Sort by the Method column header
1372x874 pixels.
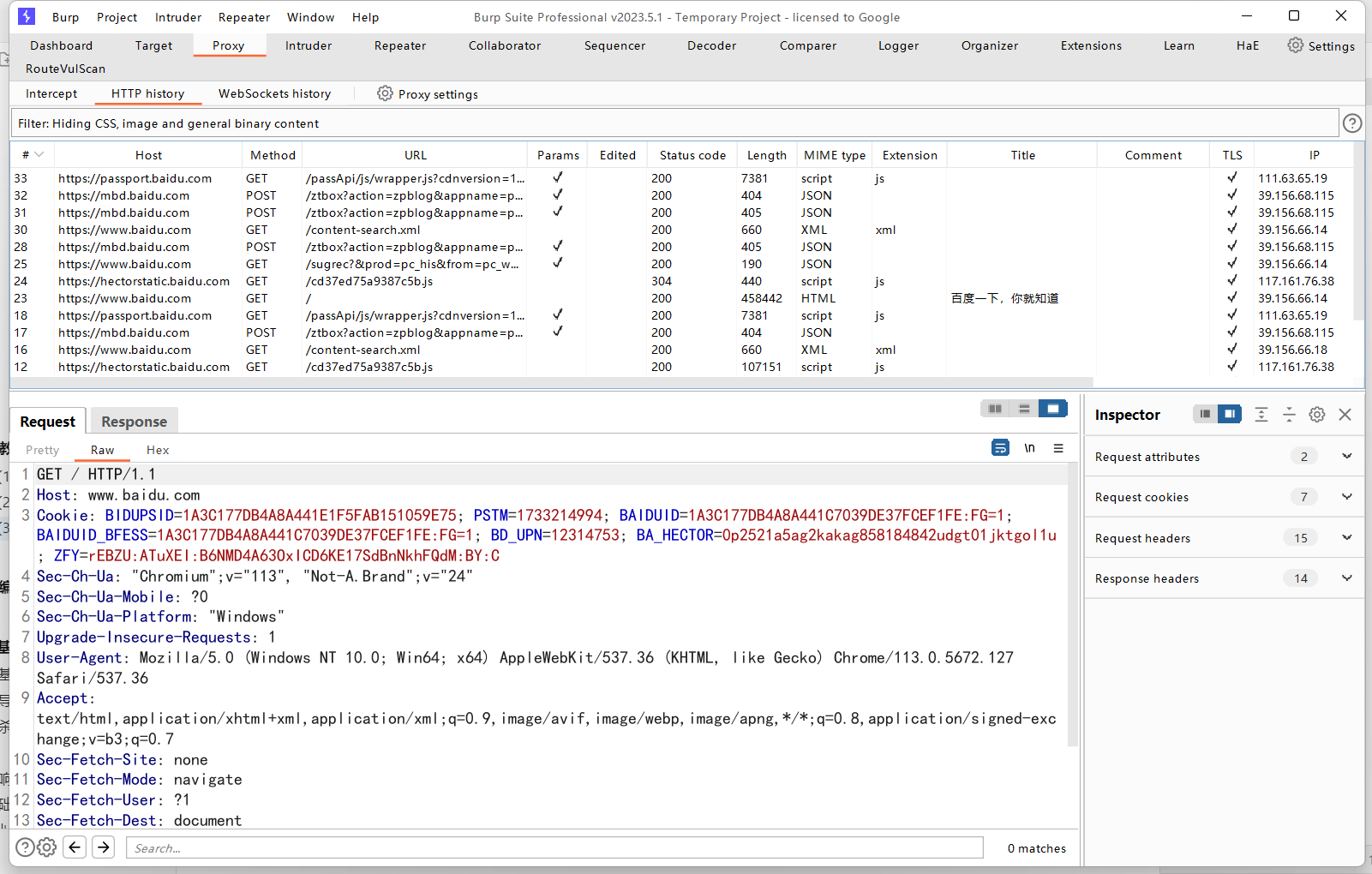[x=273, y=155]
